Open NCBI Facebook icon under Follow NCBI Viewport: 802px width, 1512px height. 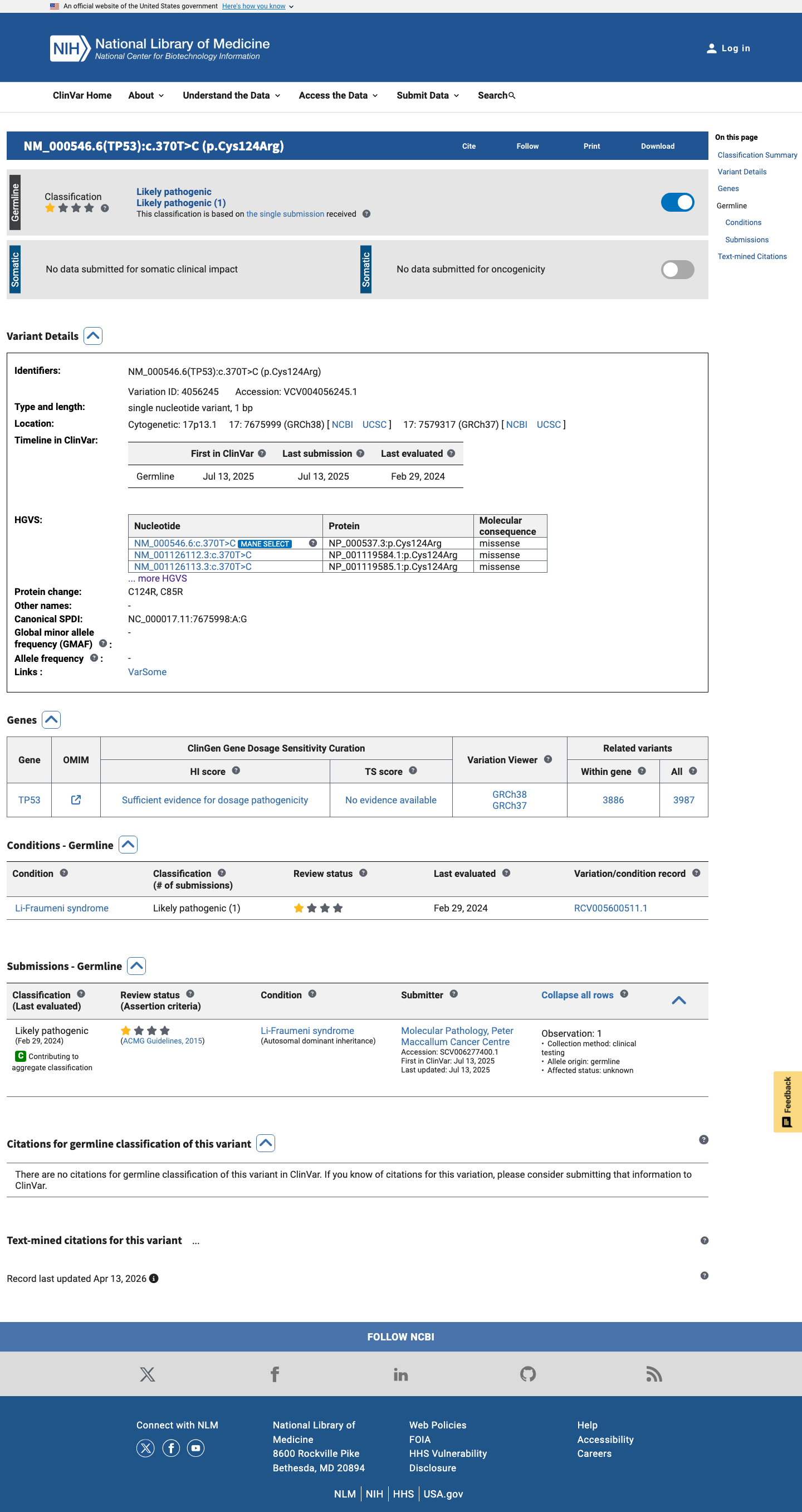click(275, 1374)
